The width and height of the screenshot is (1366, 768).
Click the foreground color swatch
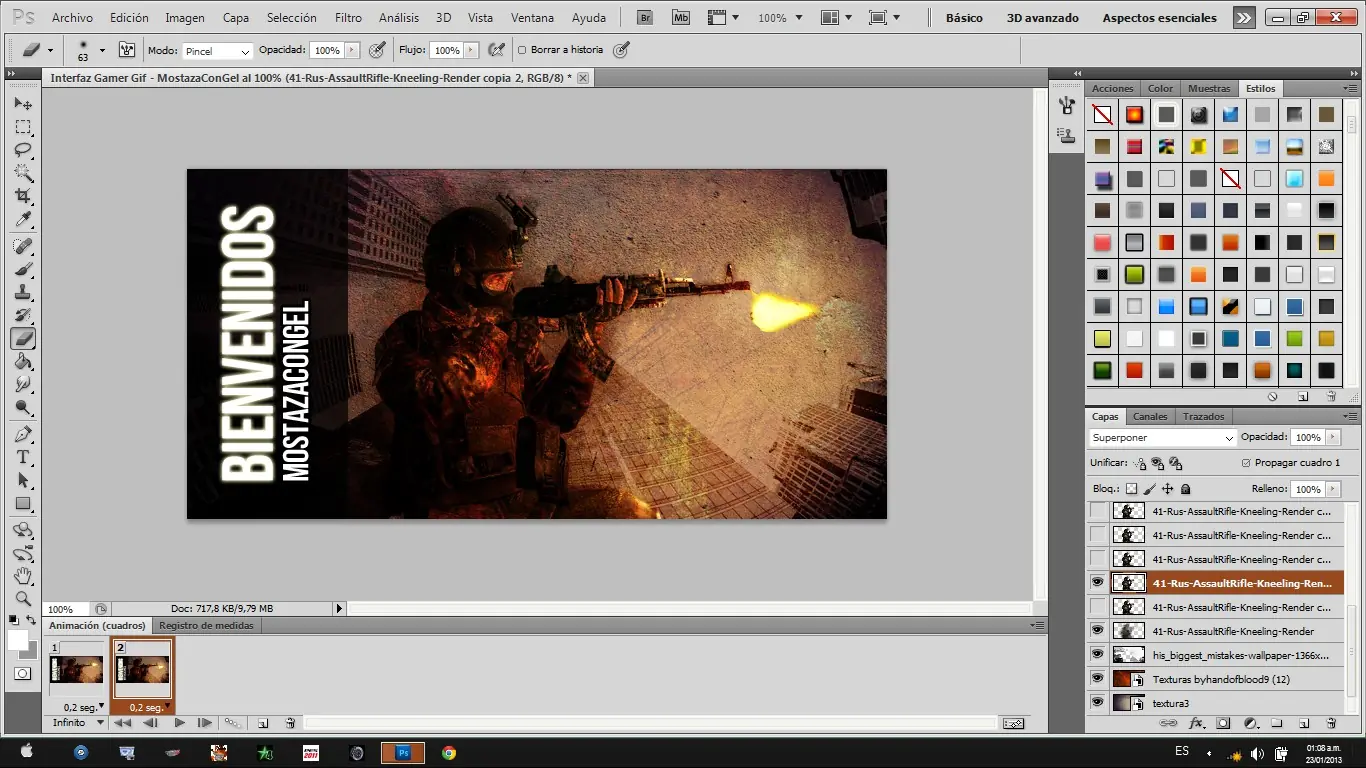coord(17,640)
